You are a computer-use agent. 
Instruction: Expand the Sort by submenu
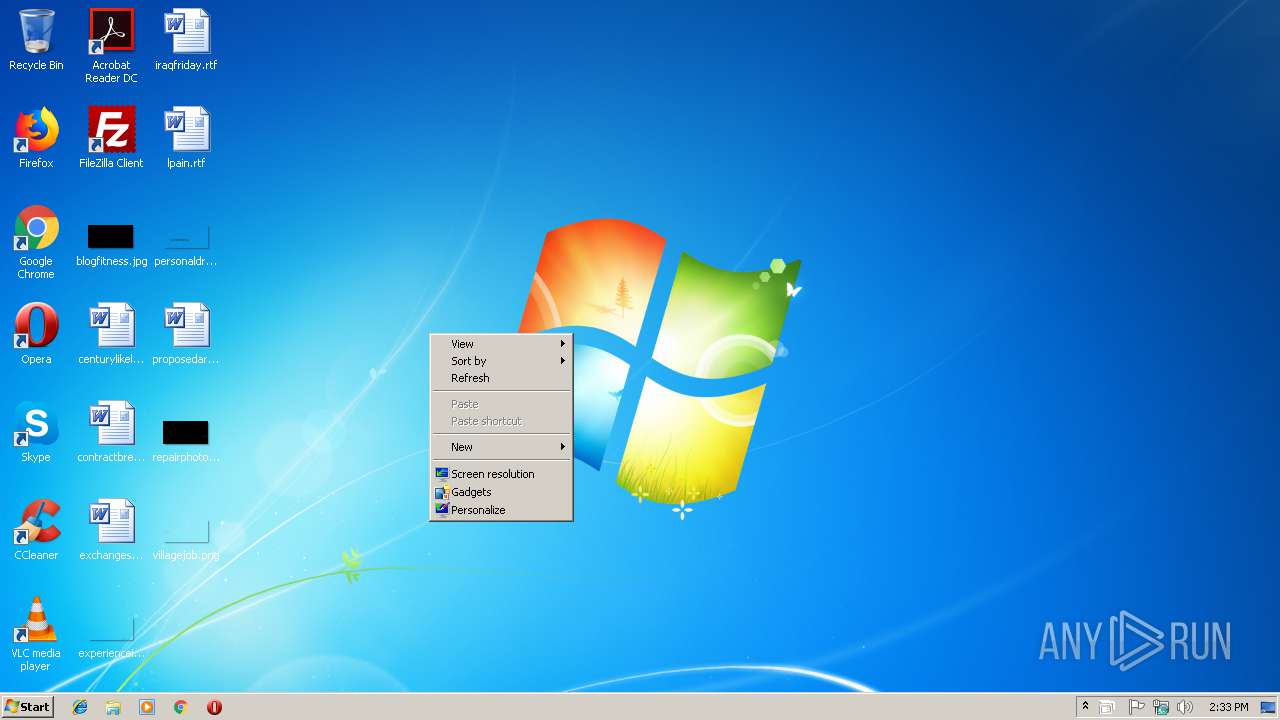click(501, 361)
